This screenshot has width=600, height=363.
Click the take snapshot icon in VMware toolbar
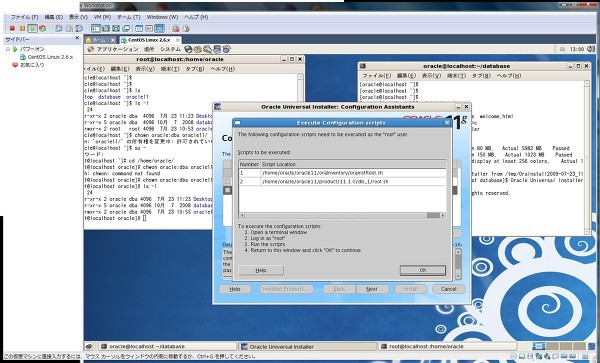pos(59,28)
